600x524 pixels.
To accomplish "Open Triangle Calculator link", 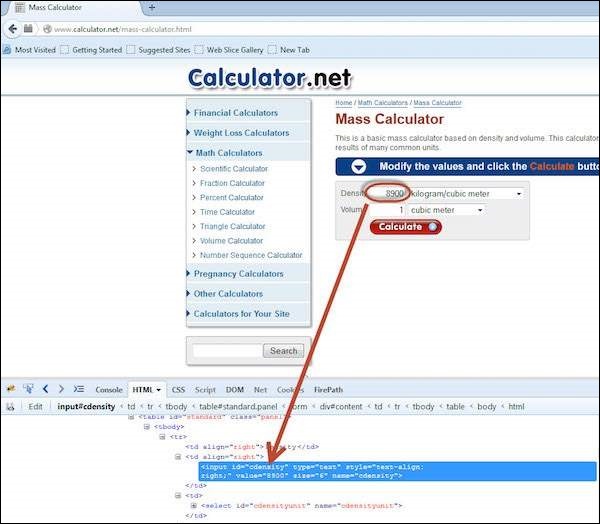I will (x=233, y=227).
